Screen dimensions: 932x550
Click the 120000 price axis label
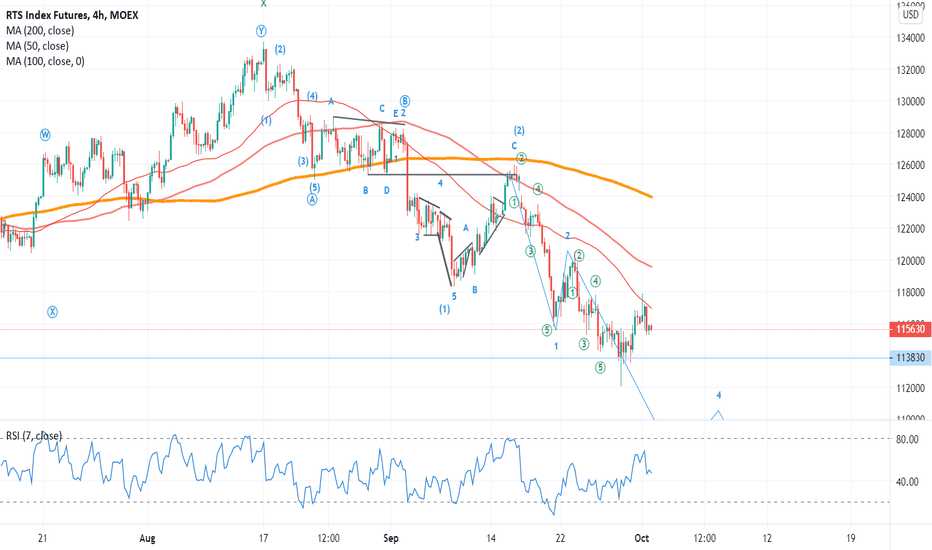pos(910,261)
